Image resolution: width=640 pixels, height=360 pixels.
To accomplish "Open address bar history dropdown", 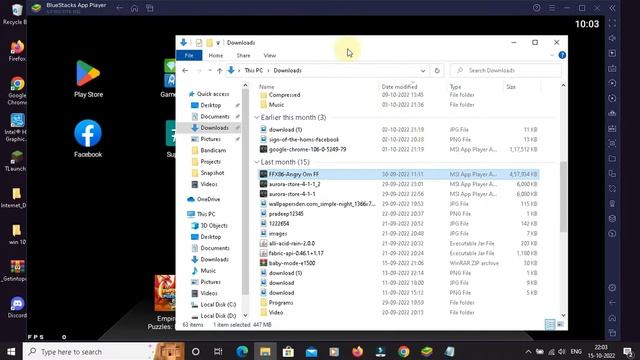I will [423, 71].
